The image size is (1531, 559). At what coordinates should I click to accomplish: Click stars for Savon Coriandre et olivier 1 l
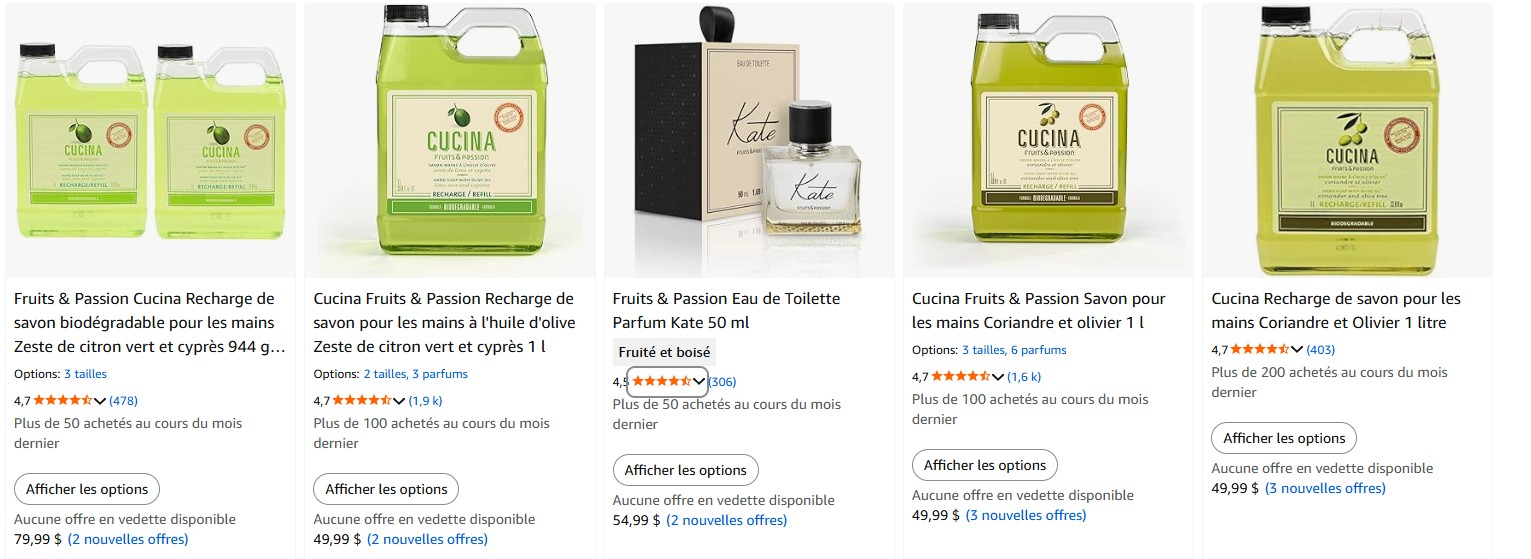point(961,376)
